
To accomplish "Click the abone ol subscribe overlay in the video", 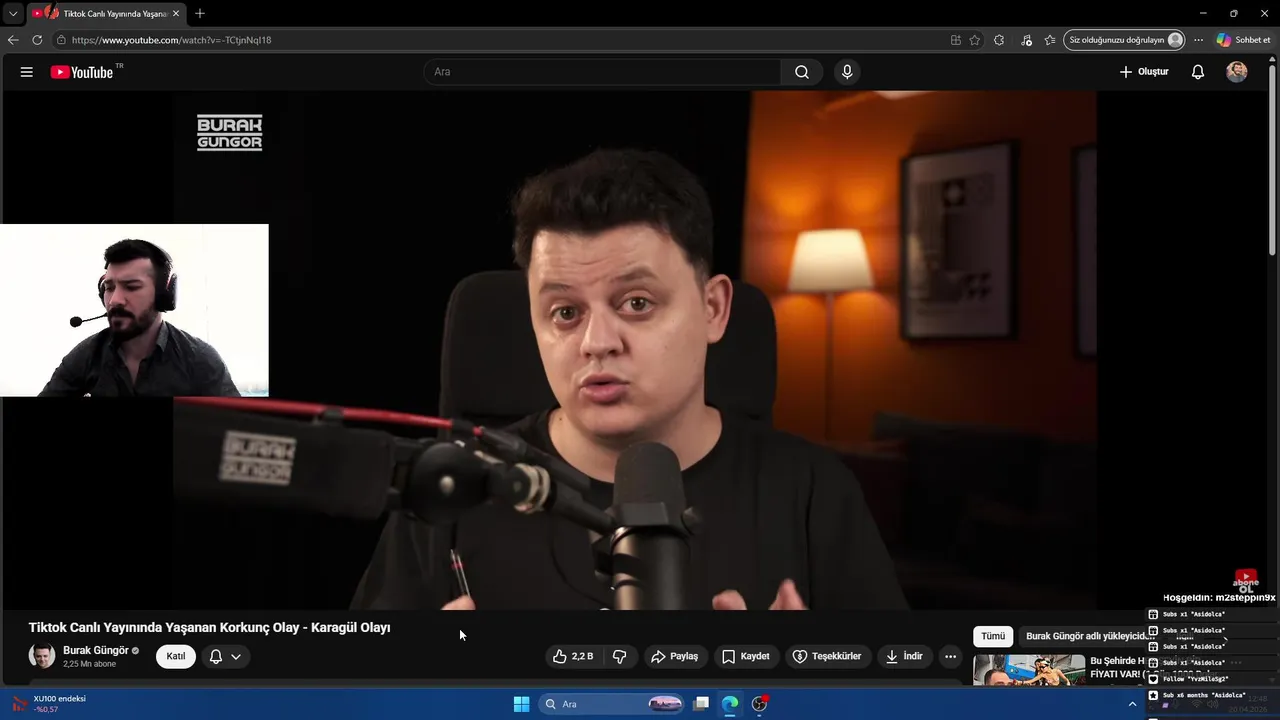I will 1245,581.
